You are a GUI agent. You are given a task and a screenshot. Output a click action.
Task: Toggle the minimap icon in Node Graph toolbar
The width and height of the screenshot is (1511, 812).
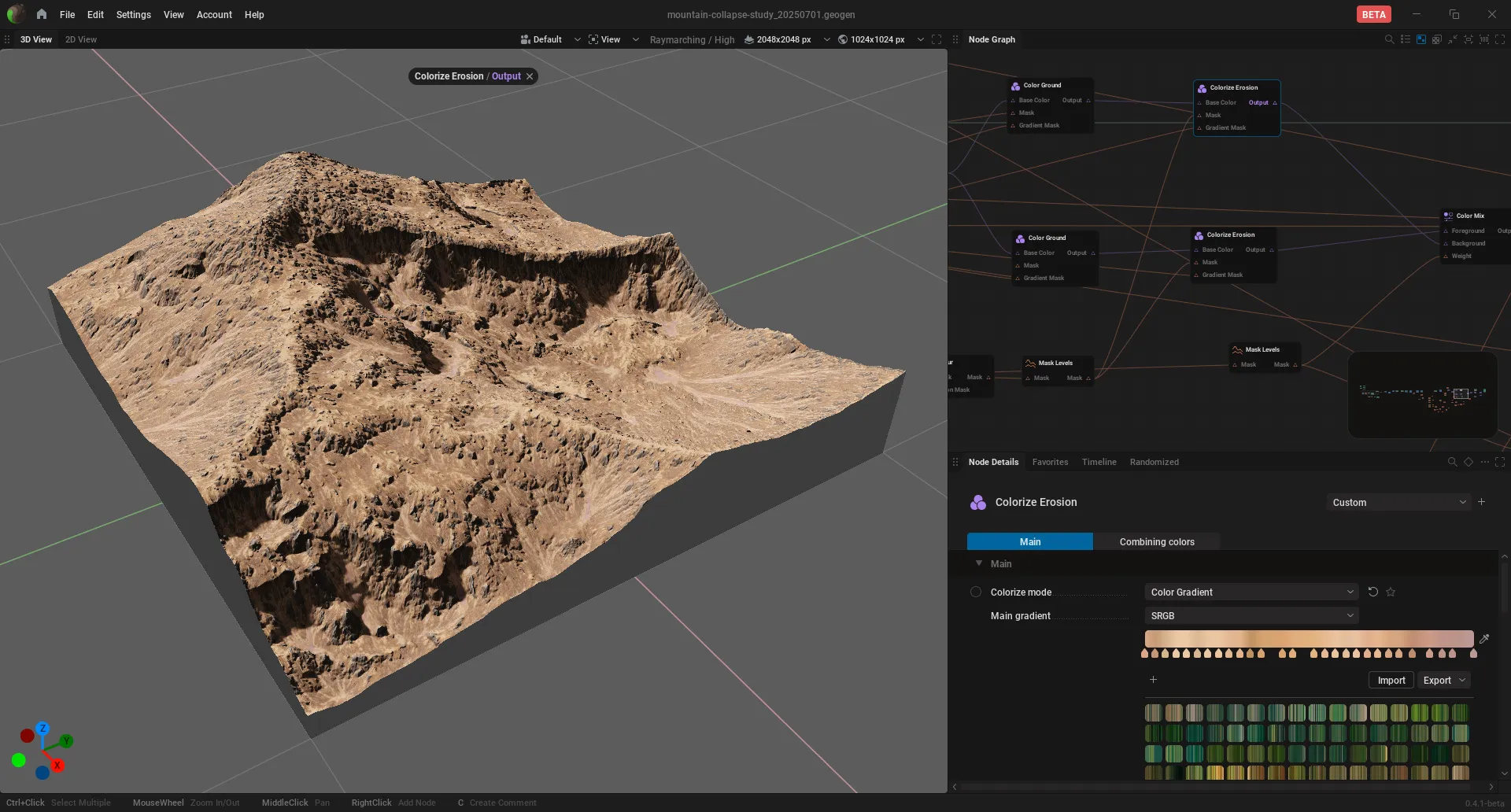coord(1421,39)
